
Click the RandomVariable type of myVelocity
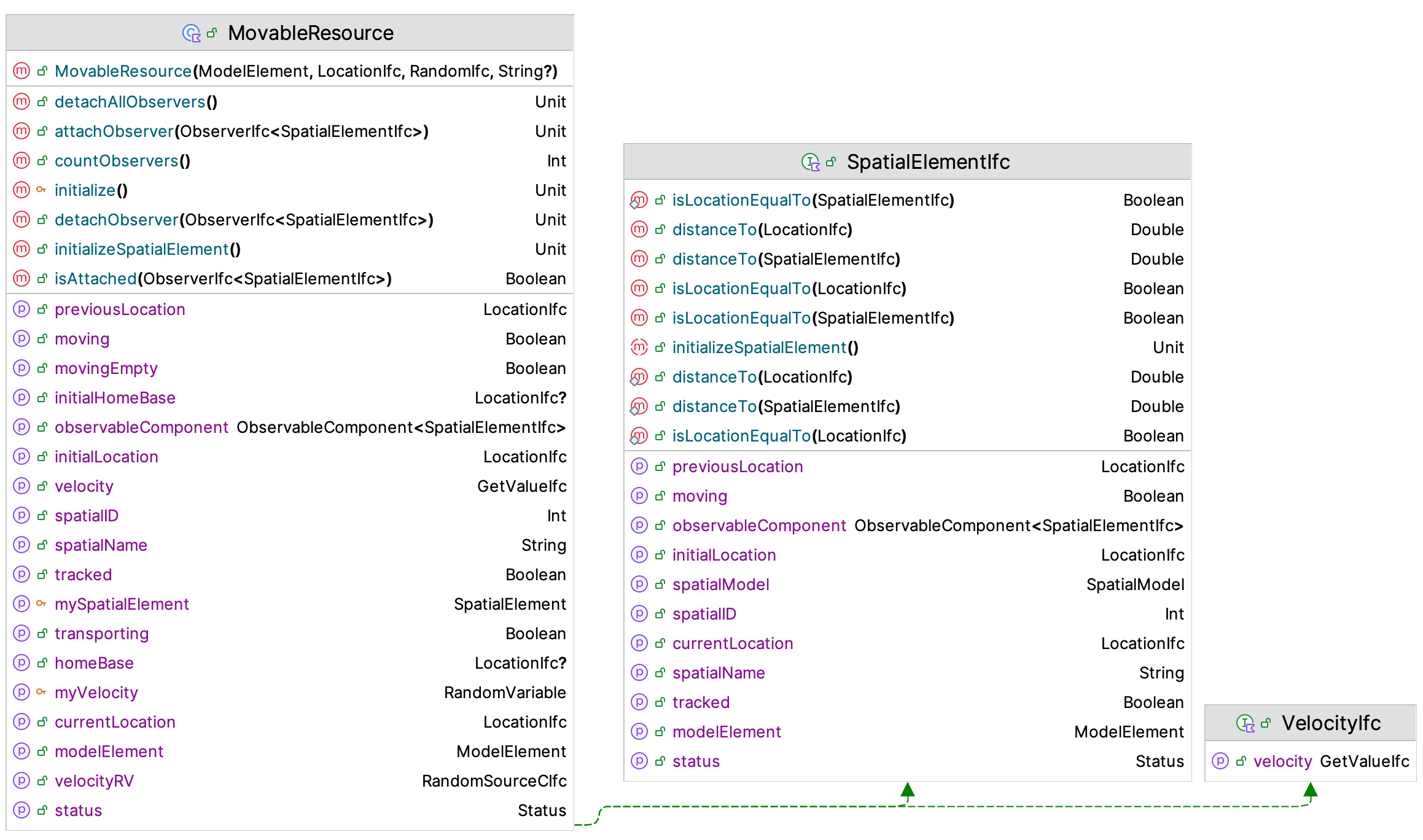tap(505, 692)
